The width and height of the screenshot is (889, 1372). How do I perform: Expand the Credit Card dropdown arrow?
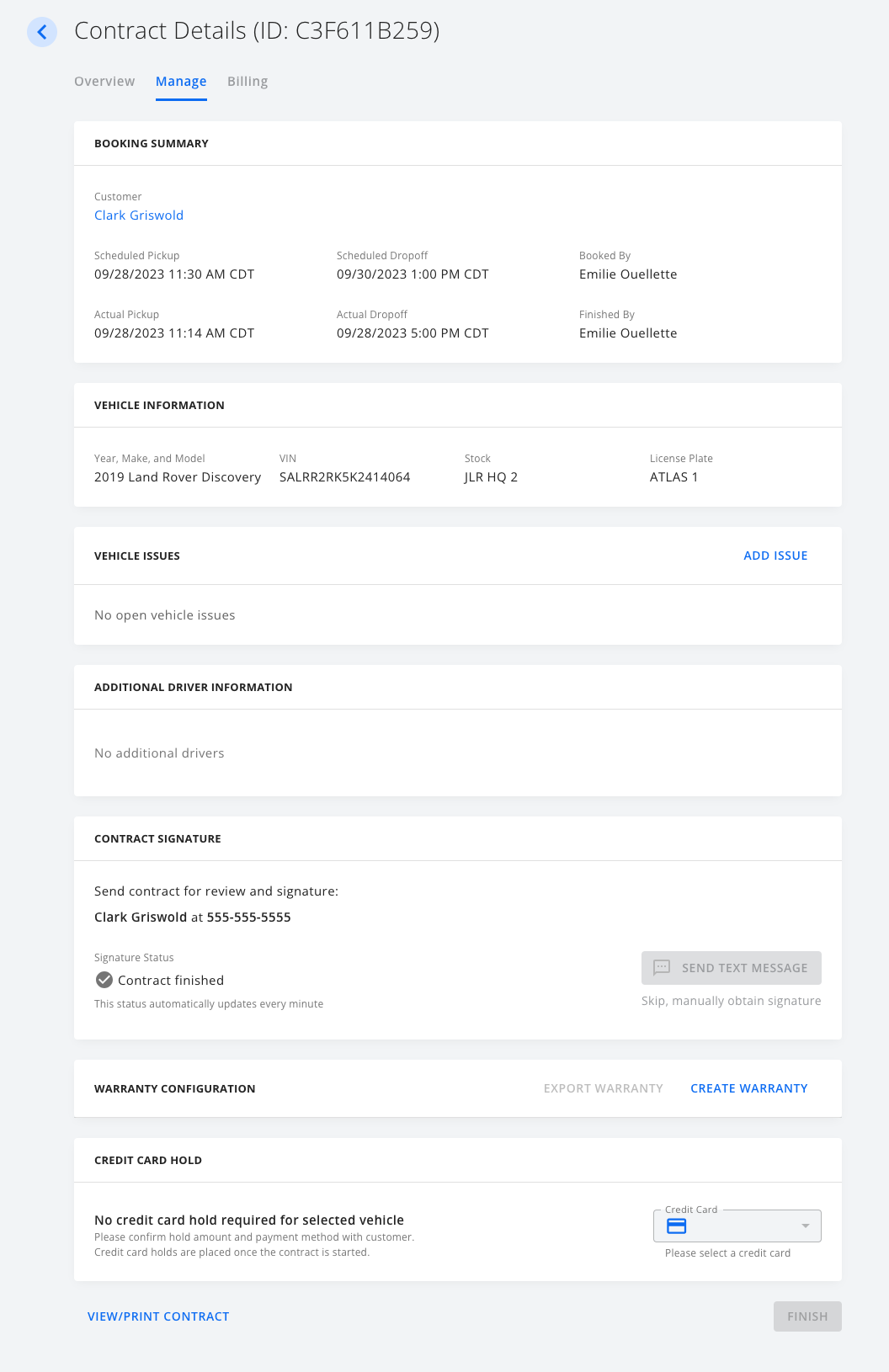[x=805, y=1226]
